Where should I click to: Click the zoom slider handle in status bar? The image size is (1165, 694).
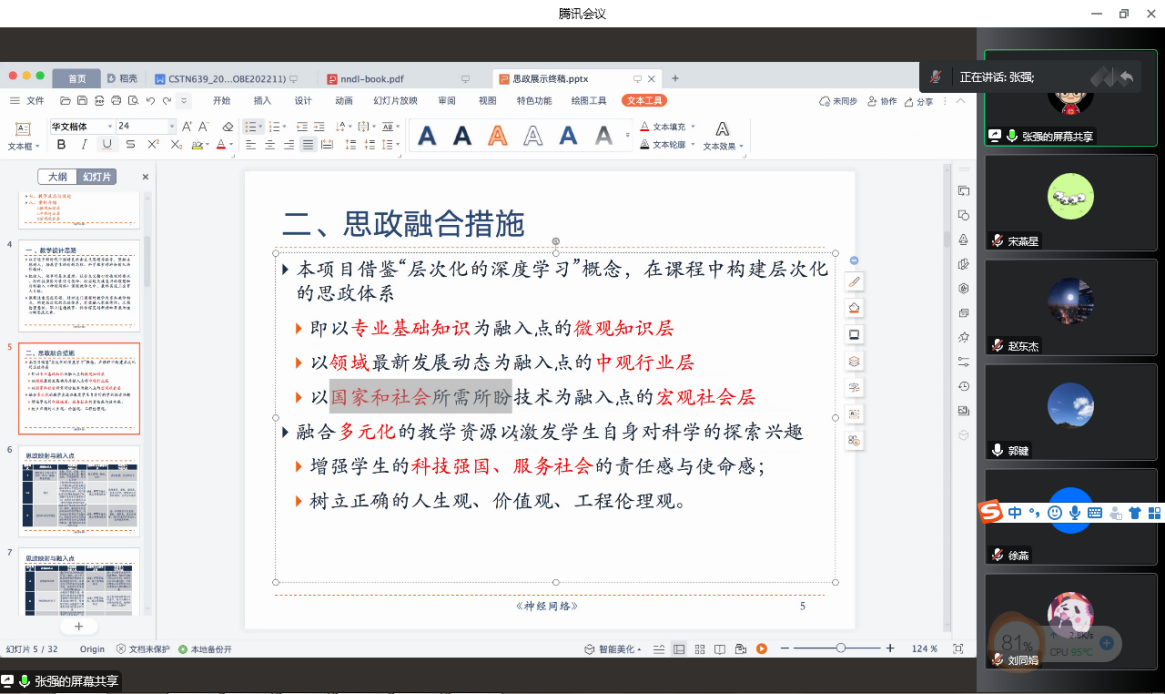click(841, 649)
